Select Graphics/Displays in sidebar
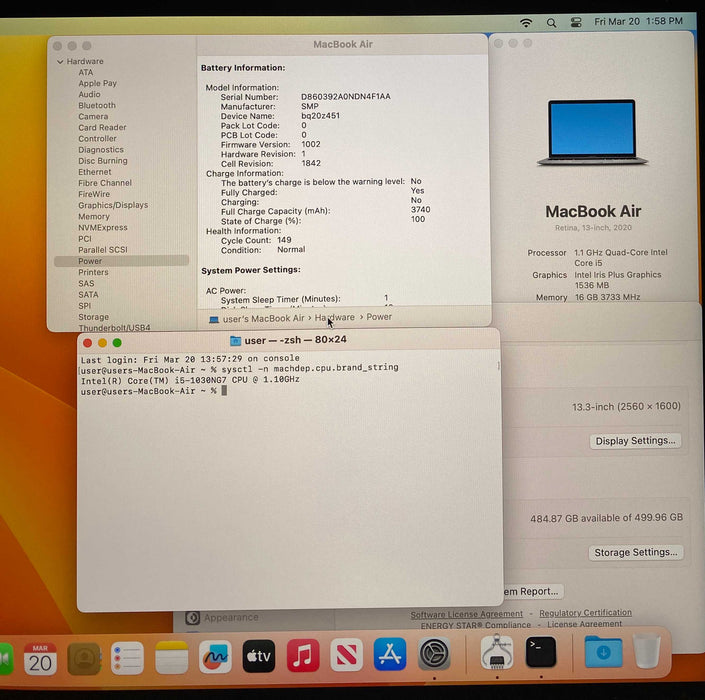The image size is (705, 700). [x=113, y=205]
